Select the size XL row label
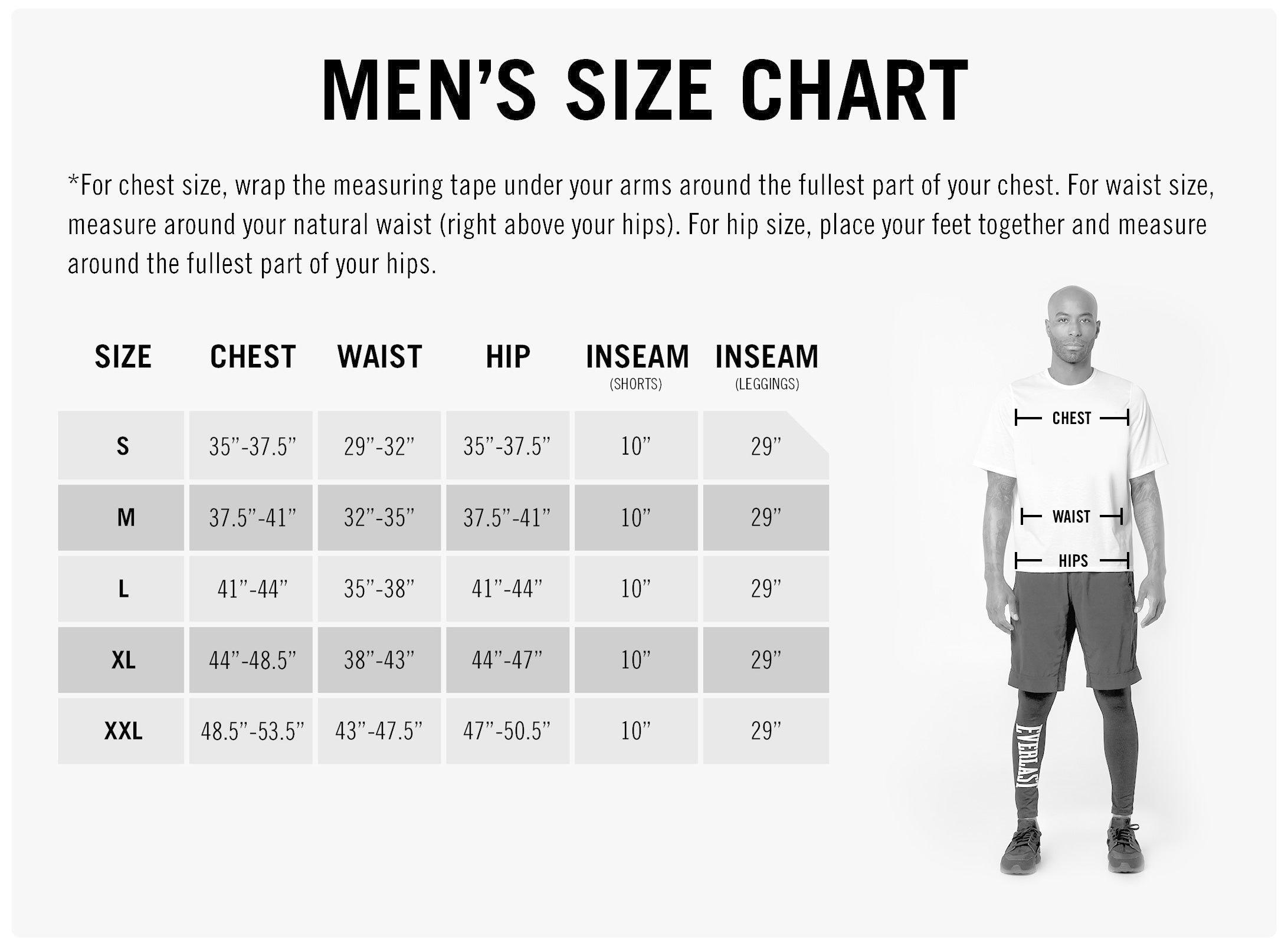Screen dimensions: 1288x946 coord(122,660)
